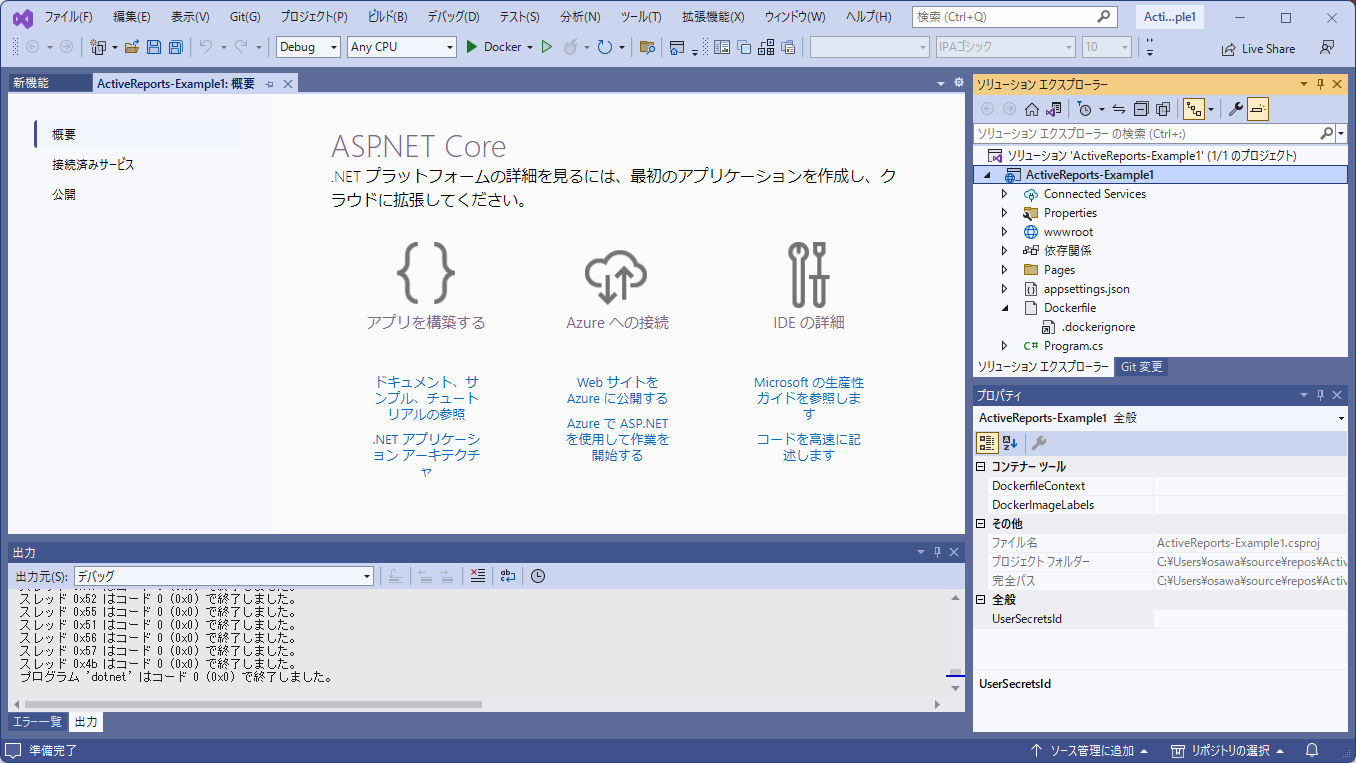Screen dimensions: 1356x763
Task: Click the New Project toolbar icon
Action: pyautogui.click(x=97, y=47)
